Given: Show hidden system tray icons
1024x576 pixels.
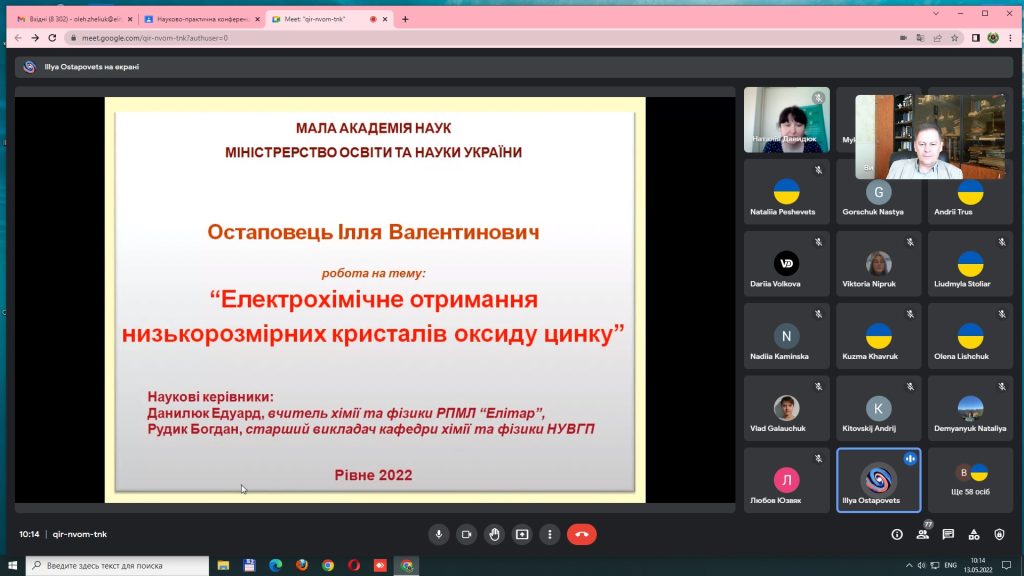Looking at the screenshot, I should point(908,565).
